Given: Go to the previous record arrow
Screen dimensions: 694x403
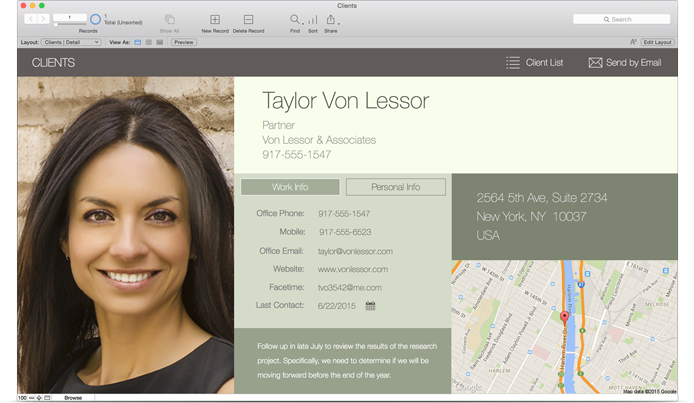Looking at the screenshot, I should (x=31, y=19).
